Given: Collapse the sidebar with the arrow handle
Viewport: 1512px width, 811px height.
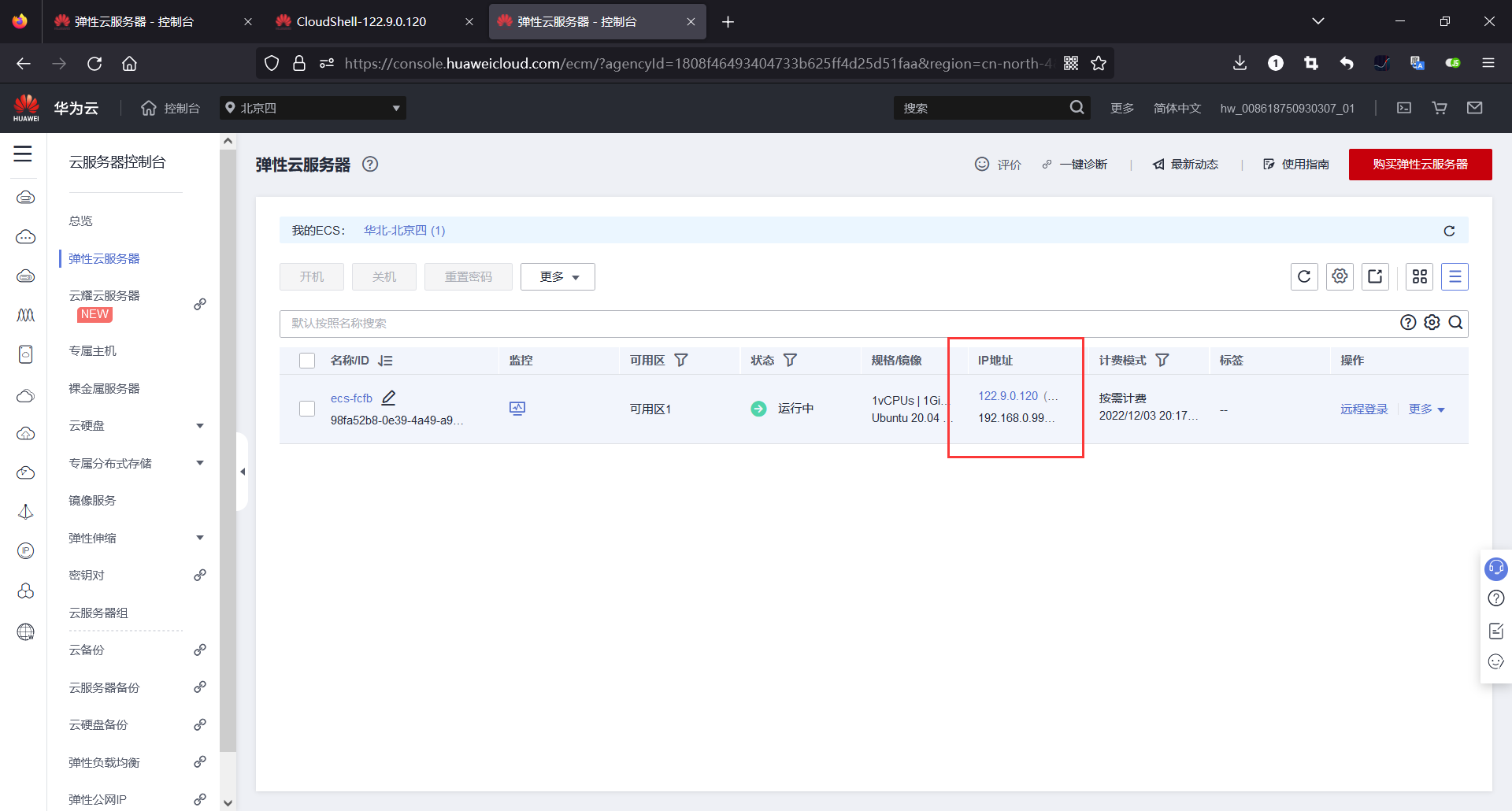Looking at the screenshot, I should tap(243, 472).
